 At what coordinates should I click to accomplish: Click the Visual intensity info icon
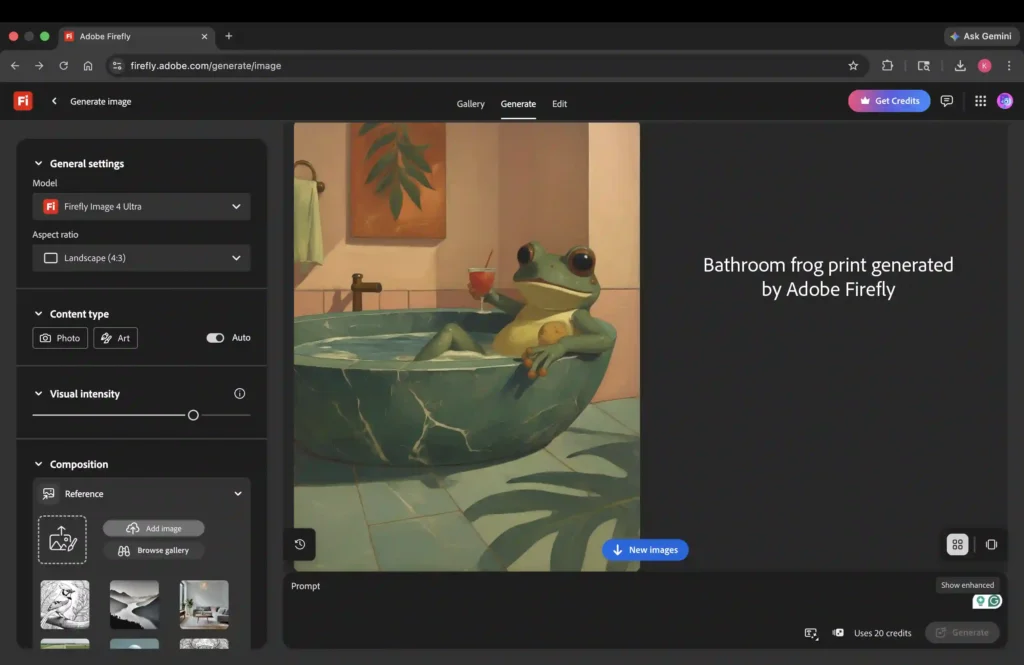click(x=239, y=394)
